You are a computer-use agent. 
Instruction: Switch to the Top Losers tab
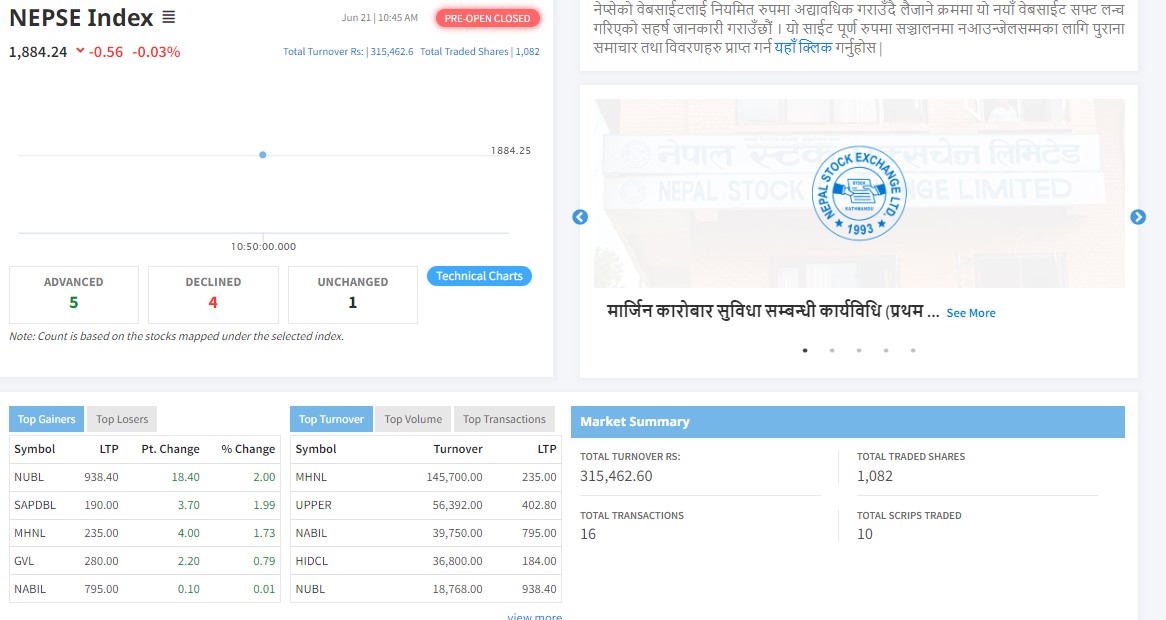click(122, 419)
